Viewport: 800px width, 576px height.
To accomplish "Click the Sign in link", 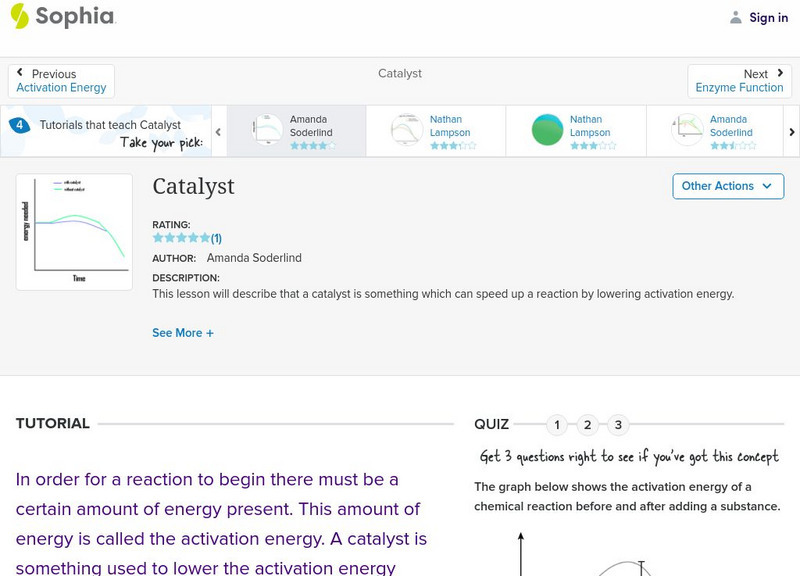I will pos(768,17).
